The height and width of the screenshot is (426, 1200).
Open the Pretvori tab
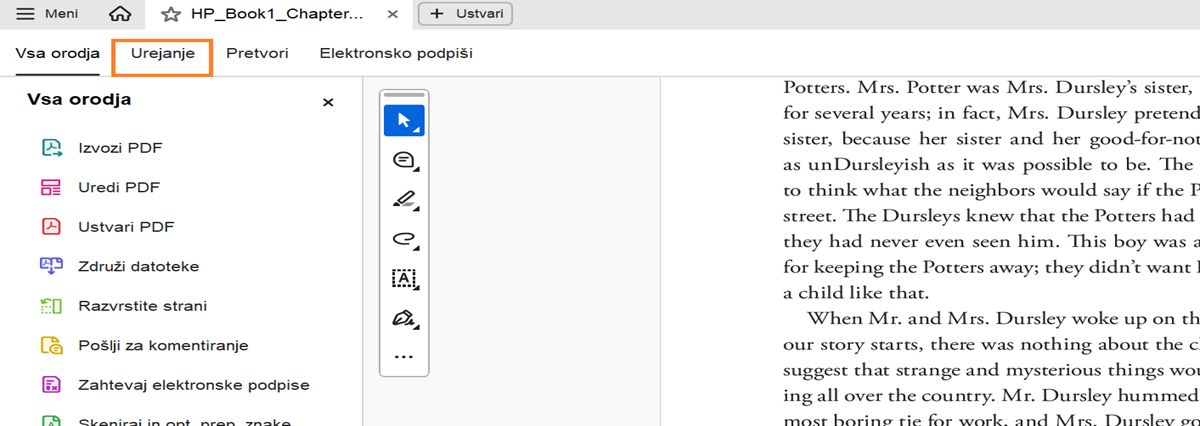[x=257, y=53]
